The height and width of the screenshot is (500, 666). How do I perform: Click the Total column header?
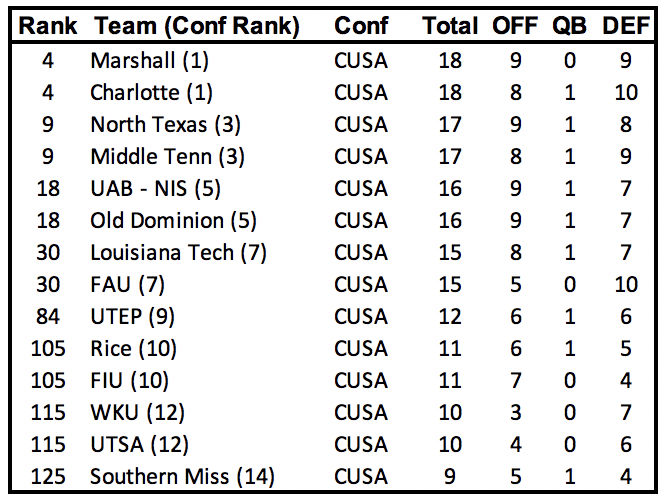click(450, 27)
